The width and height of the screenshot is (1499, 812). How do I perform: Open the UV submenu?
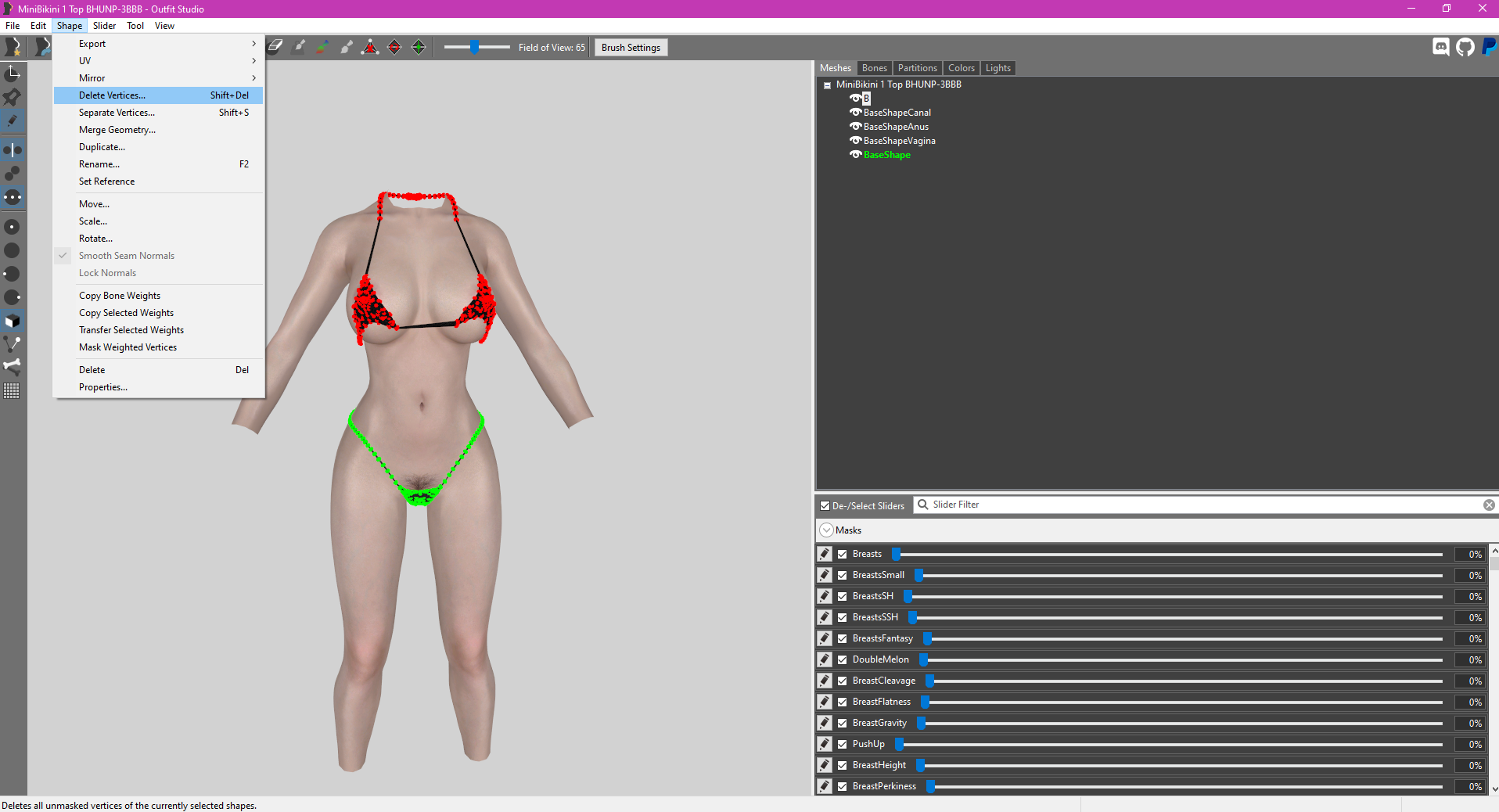(x=158, y=61)
